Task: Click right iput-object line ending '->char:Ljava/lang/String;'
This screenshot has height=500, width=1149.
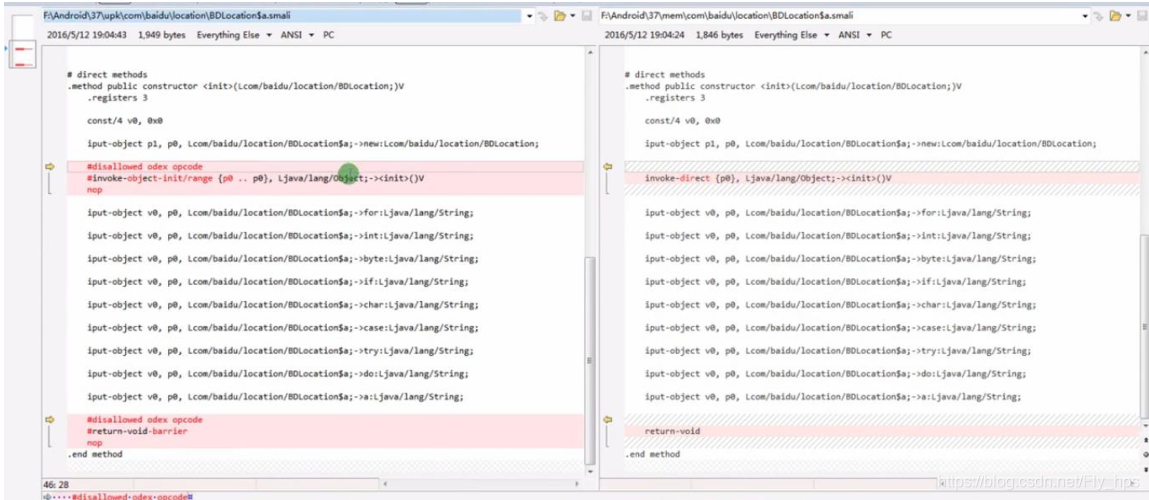Action: (x=840, y=305)
